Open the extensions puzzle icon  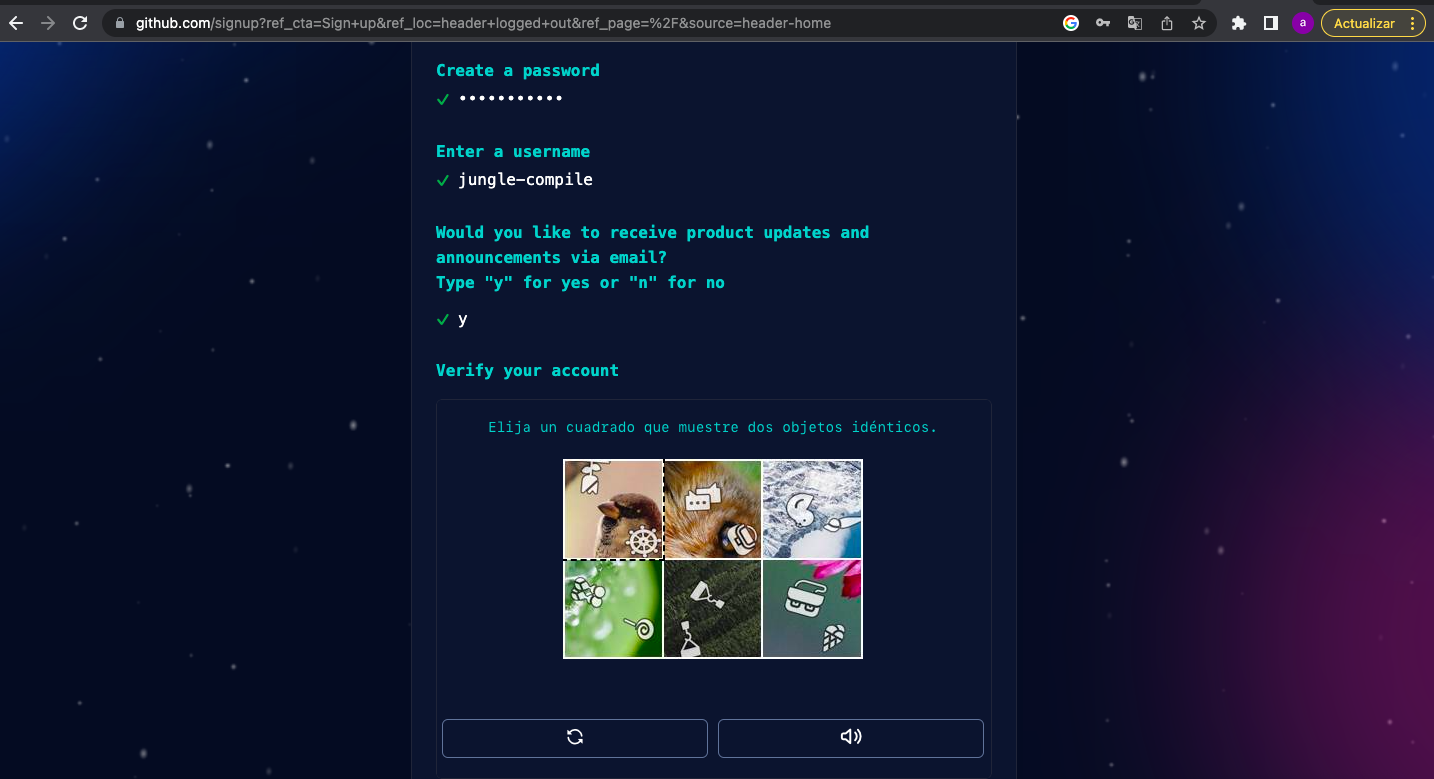1239,23
